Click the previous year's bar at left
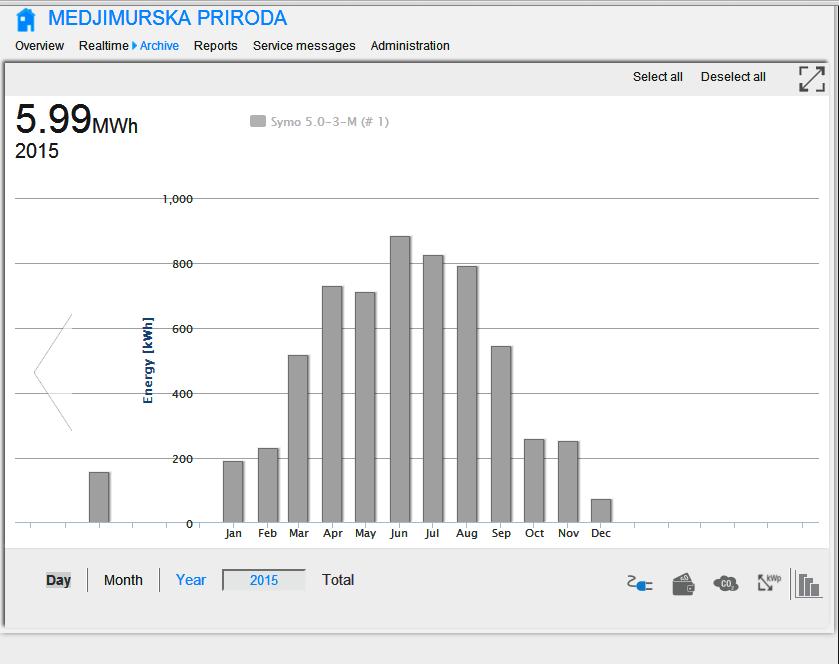Image resolution: width=839 pixels, height=664 pixels. (99, 497)
